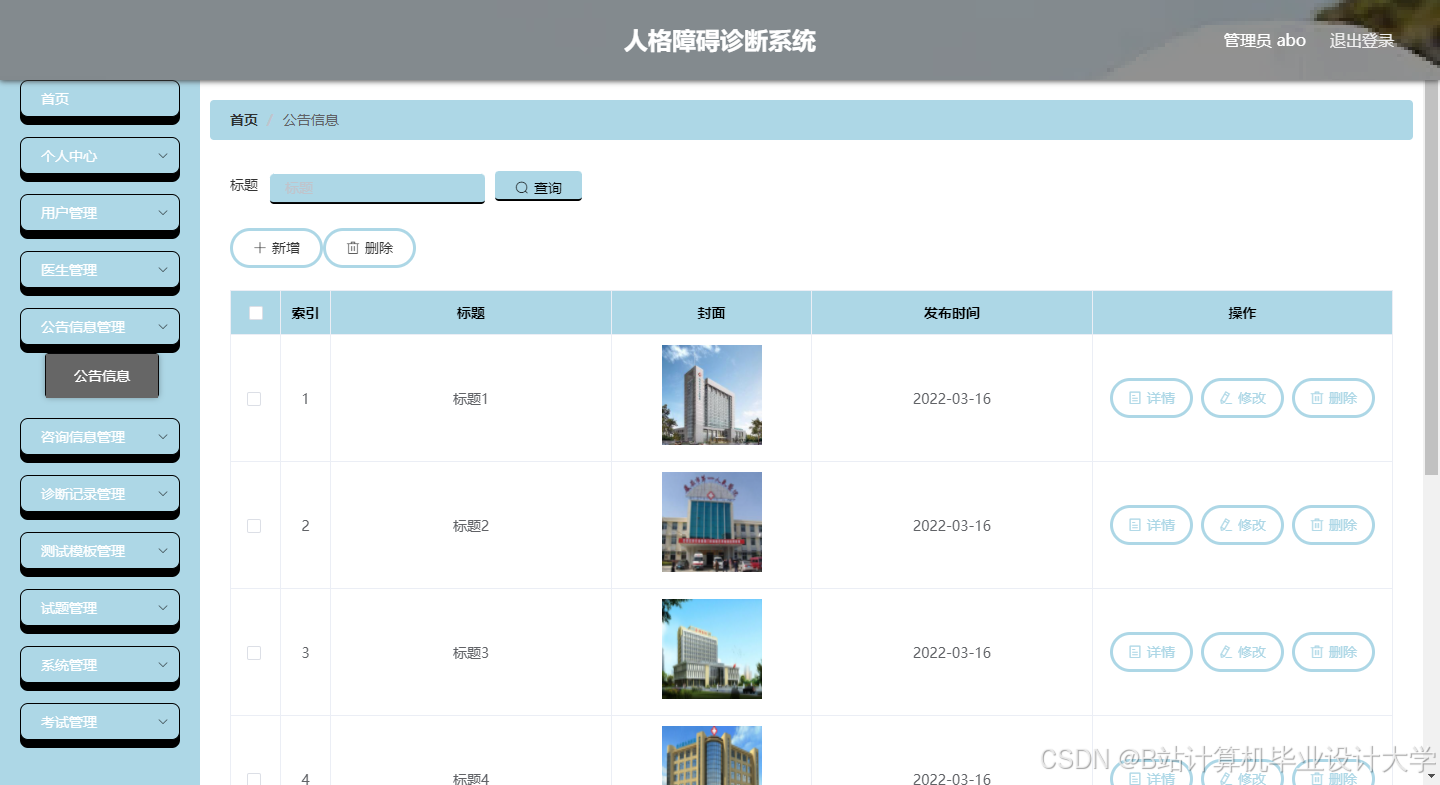Expand 系统管理 menu chevron

coord(163,665)
